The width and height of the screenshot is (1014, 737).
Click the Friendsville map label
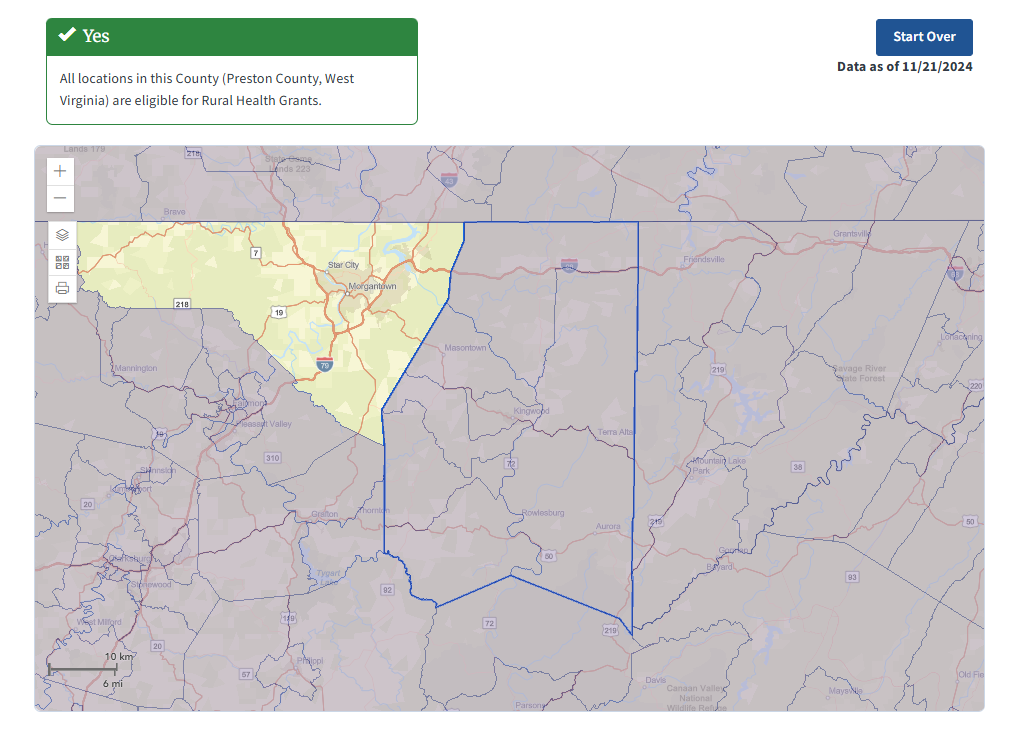click(704, 259)
